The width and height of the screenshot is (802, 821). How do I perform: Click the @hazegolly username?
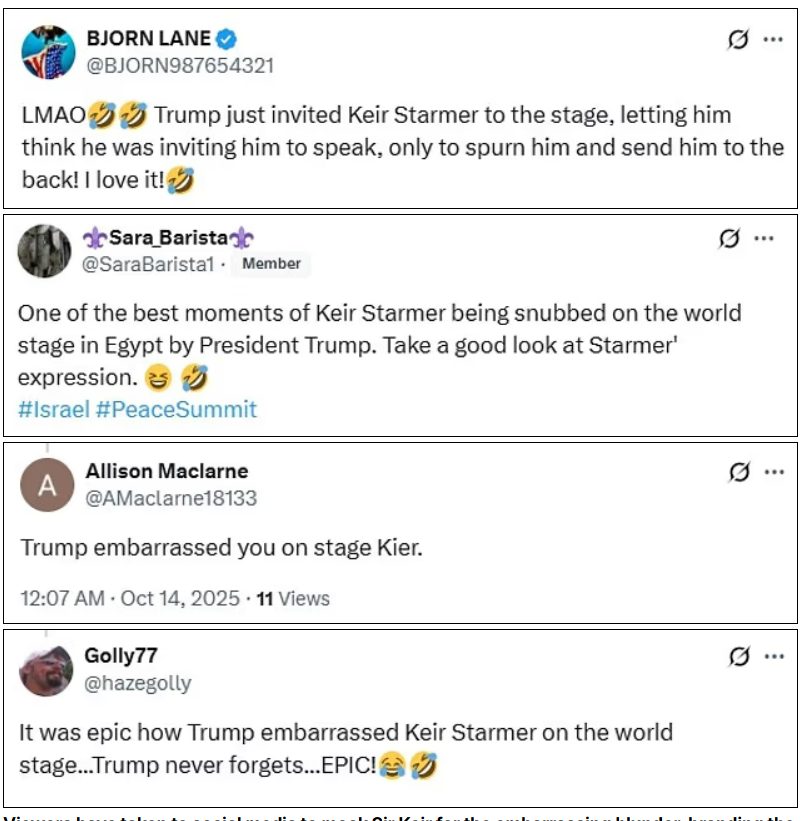point(138,684)
